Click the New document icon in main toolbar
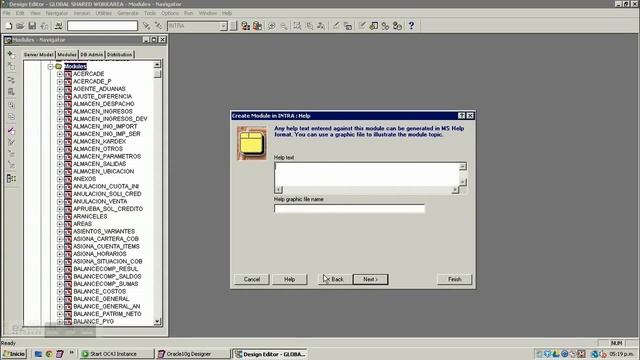 click(x=9, y=26)
